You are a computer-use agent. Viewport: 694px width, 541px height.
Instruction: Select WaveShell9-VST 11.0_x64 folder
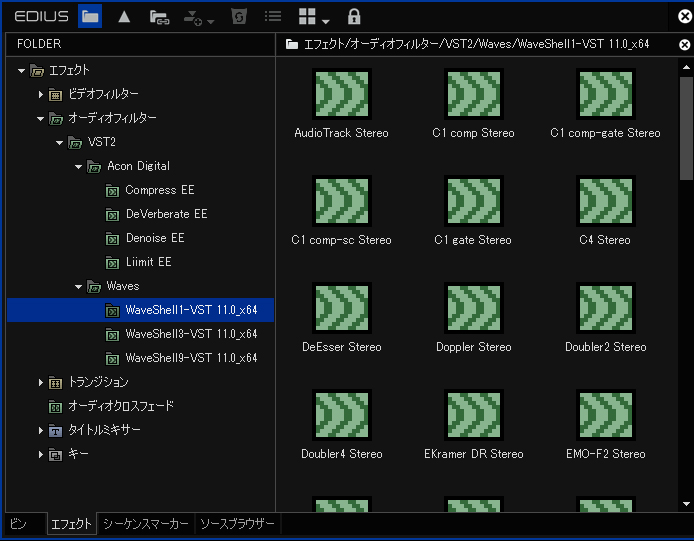coord(181,358)
